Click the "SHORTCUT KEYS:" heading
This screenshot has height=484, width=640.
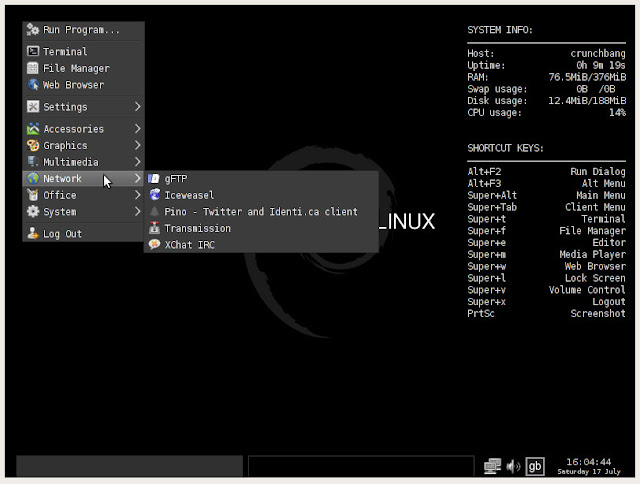505,148
